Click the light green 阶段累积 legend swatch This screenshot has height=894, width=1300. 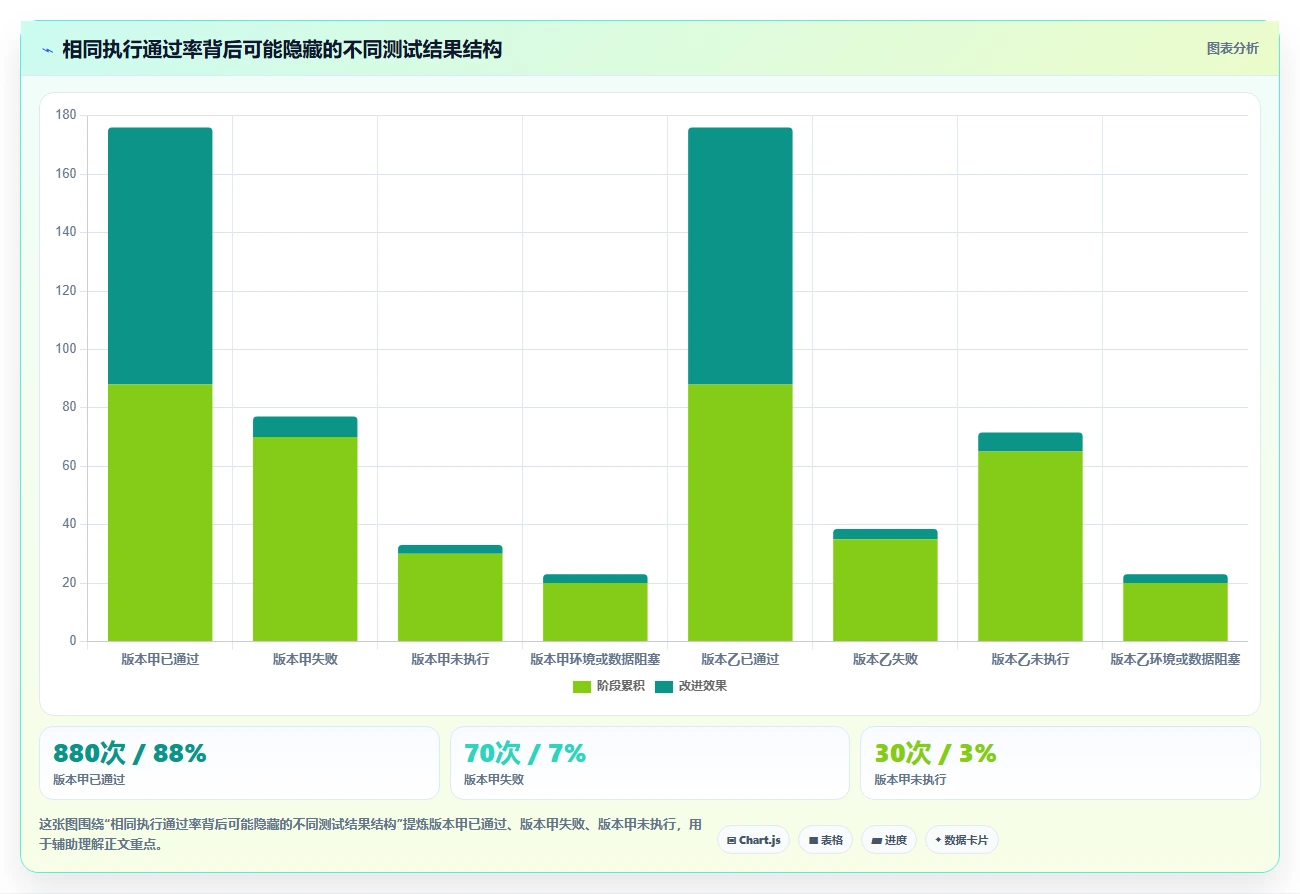(582, 686)
